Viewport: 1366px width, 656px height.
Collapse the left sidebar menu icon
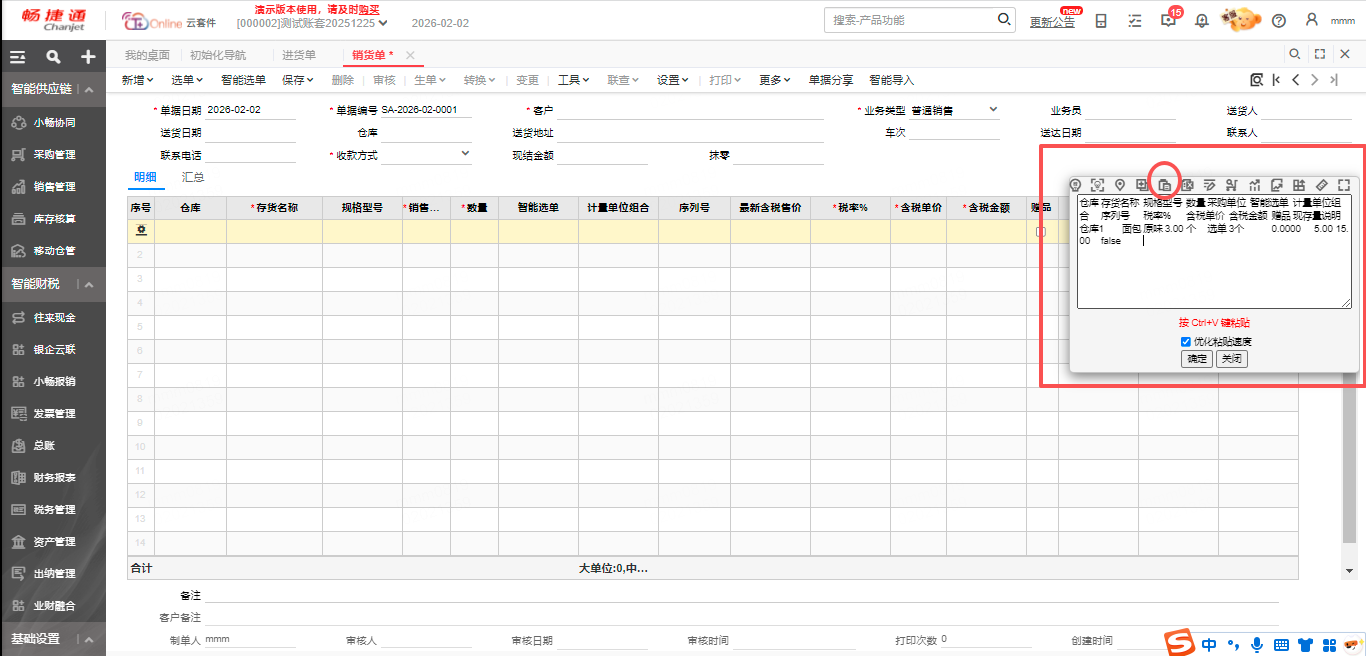click(17, 57)
